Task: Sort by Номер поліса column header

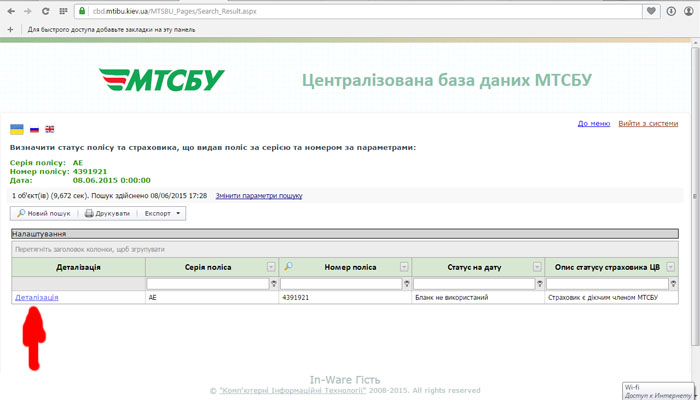Action: [x=350, y=267]
